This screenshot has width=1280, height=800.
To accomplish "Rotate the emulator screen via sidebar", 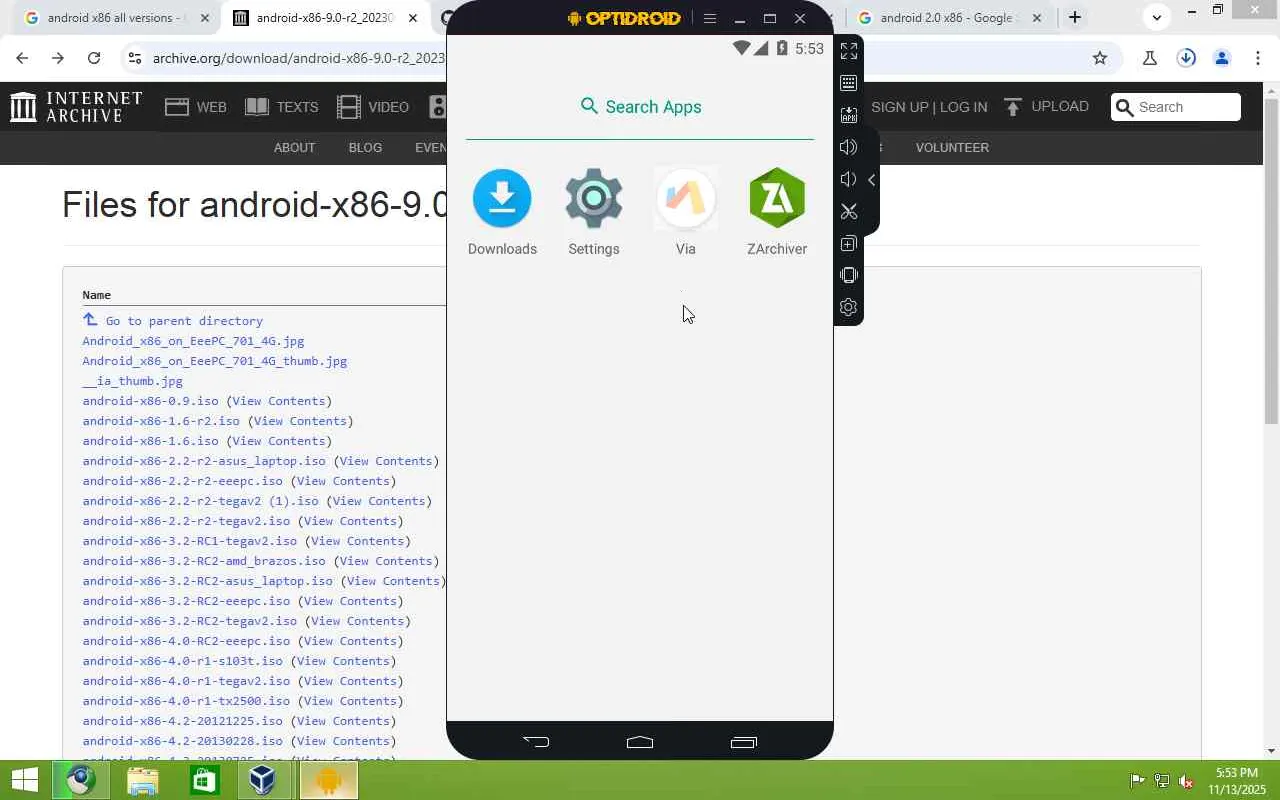I will (x=849, y=275).
